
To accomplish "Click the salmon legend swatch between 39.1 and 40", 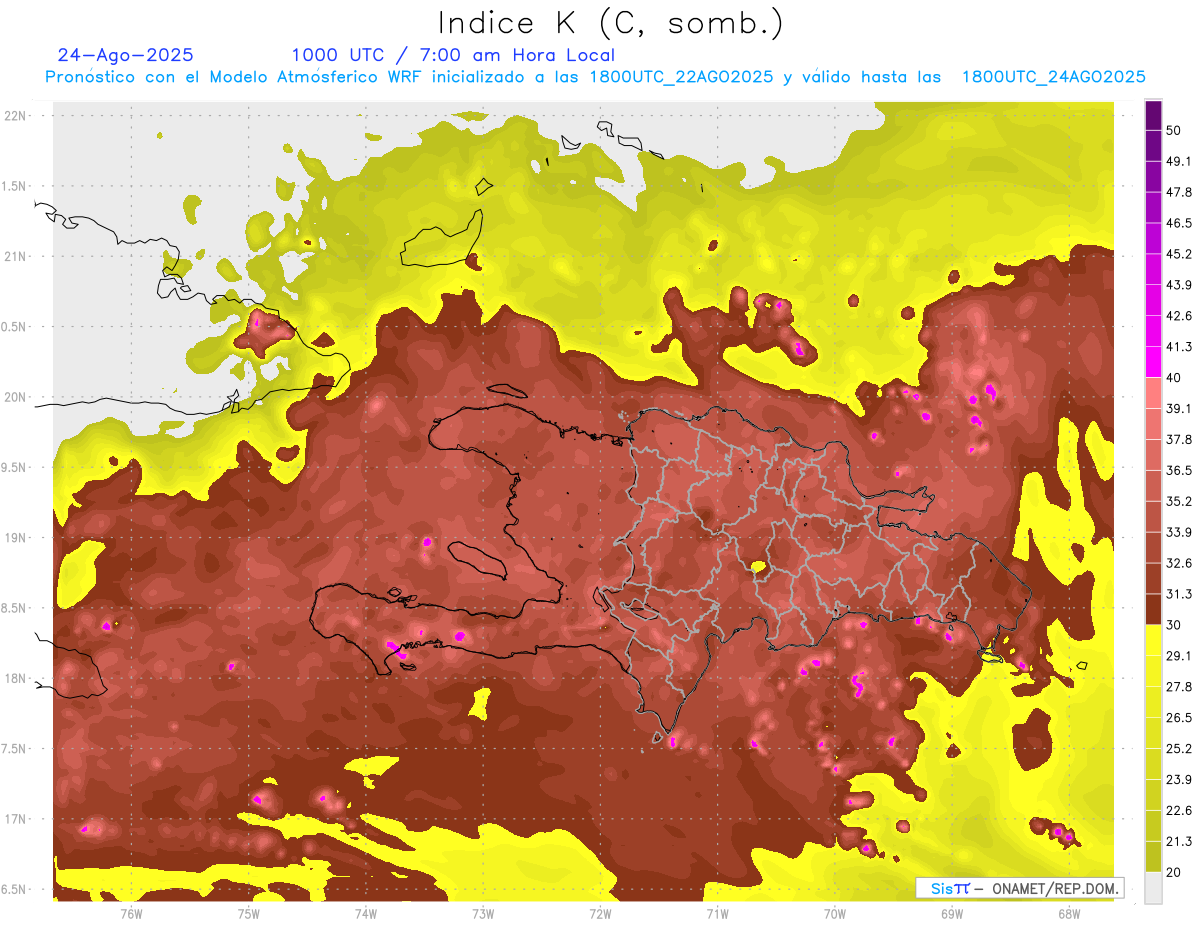I will pyautogui.click(x=1153, y=393).
